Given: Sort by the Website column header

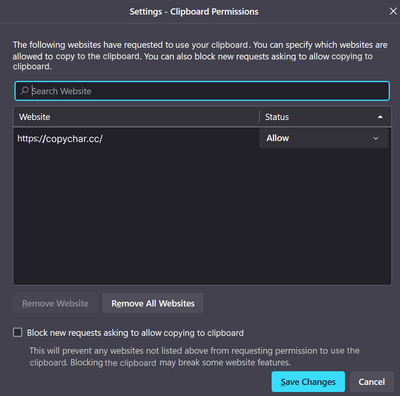Looking at the screenshot, I should tap(136, 117).
